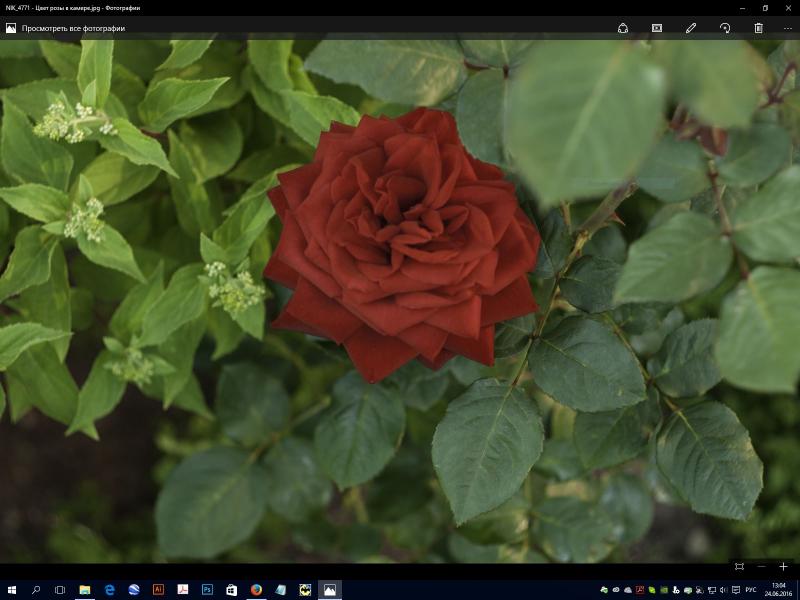This screenshot has height=600, width=800.
Task: Launch File Explorer from the taskbar
Action: tap(85, 590)
